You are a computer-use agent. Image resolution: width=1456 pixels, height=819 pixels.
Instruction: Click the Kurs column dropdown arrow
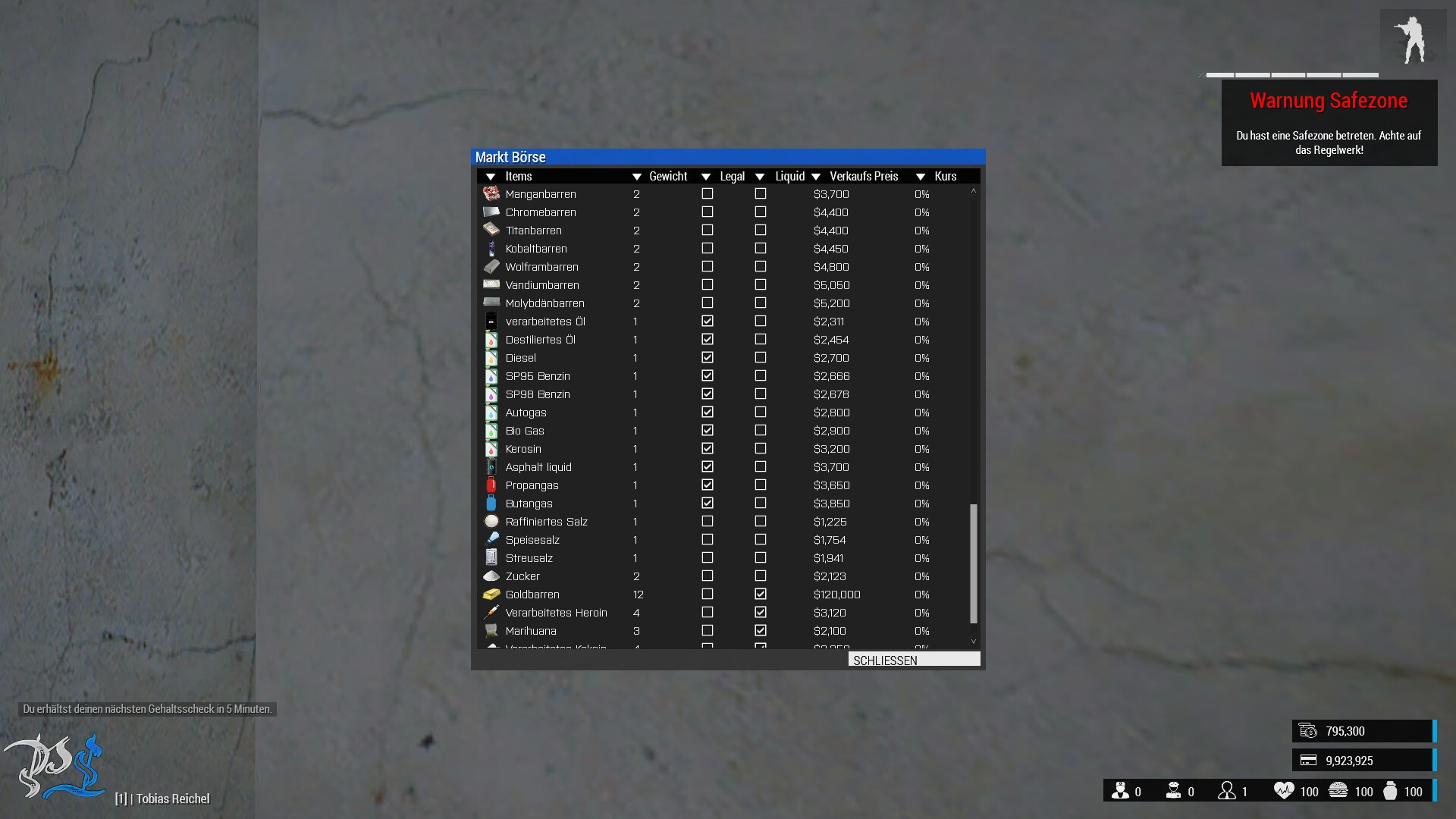[921, 177]
